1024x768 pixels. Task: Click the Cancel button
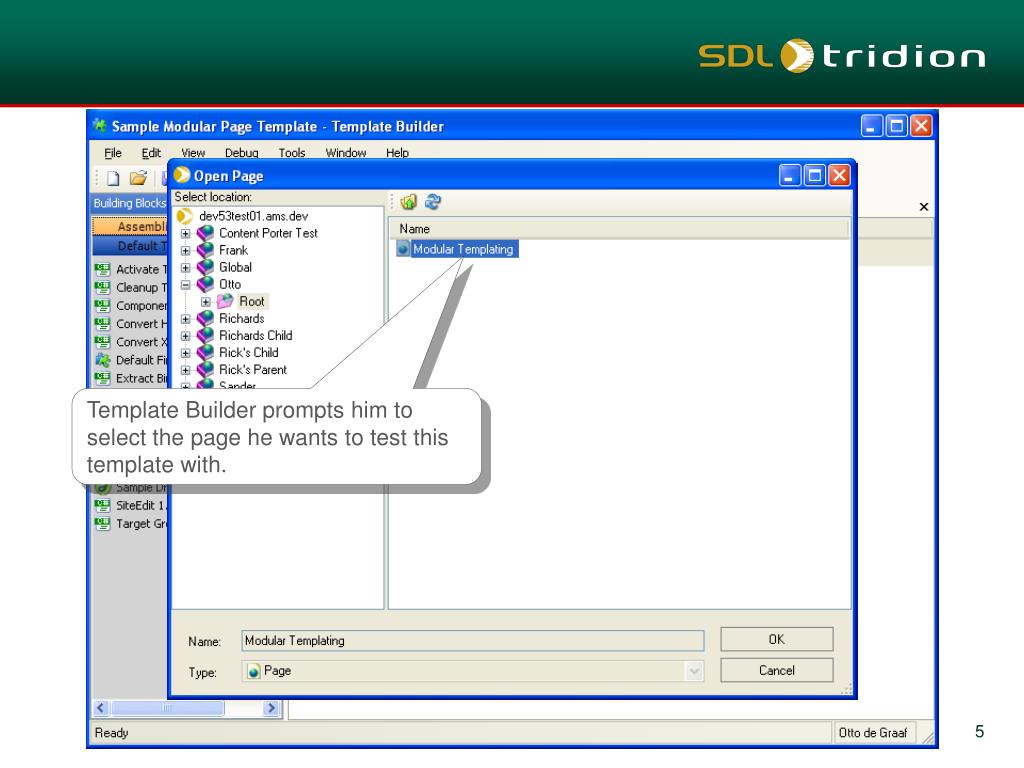776,670
